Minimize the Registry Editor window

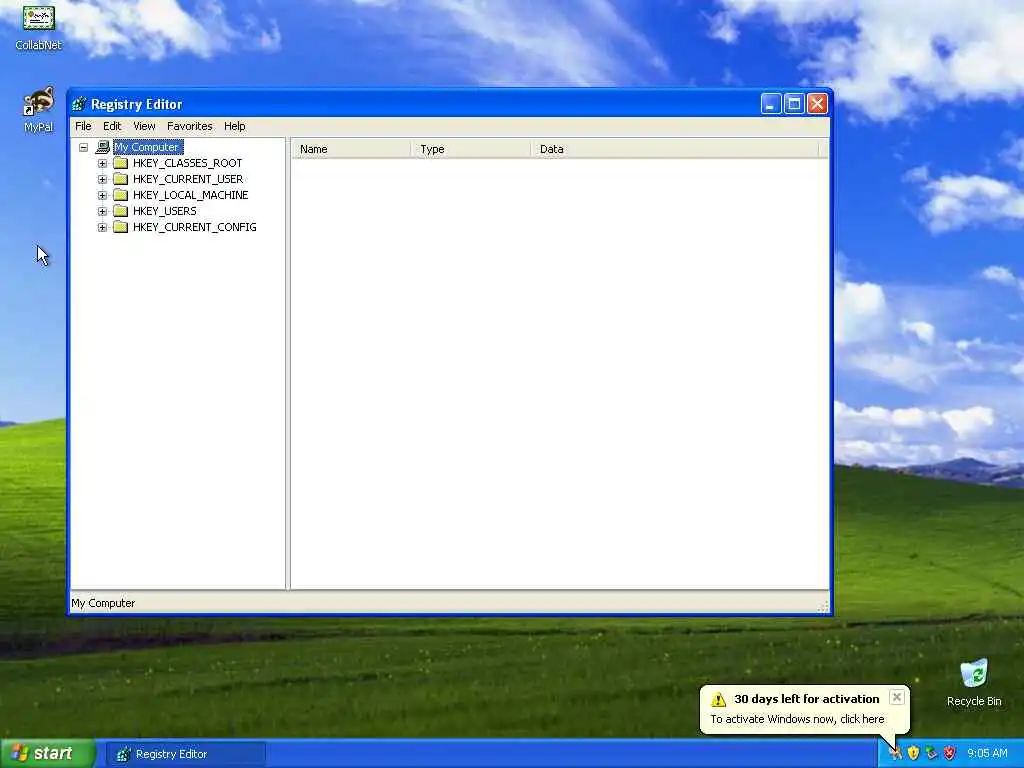771,104
